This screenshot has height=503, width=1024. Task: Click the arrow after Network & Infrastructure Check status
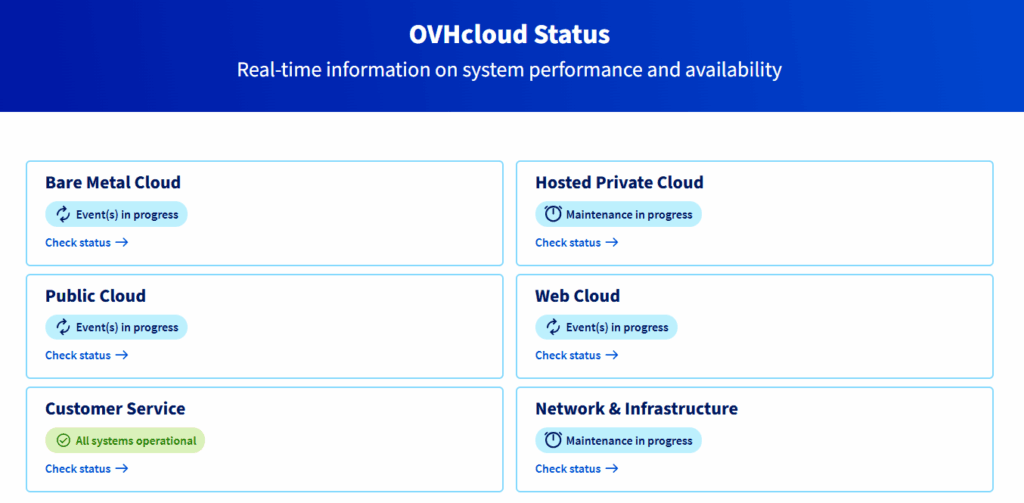click(611, 468)
